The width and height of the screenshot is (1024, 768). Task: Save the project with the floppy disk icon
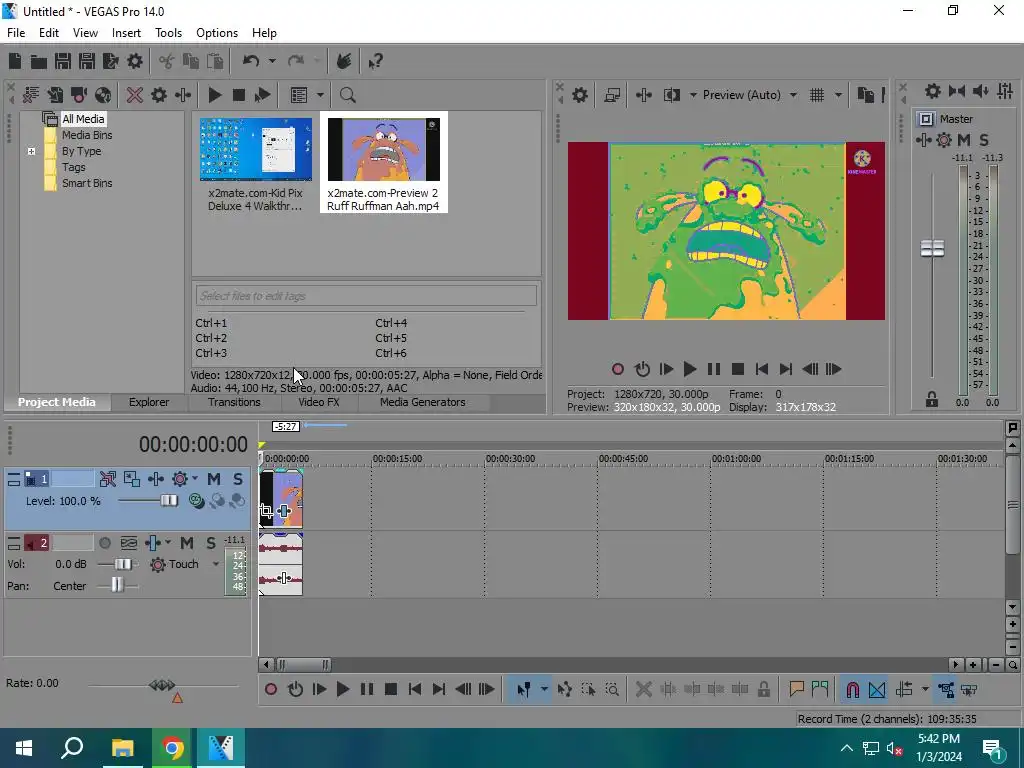pos(63,61)
